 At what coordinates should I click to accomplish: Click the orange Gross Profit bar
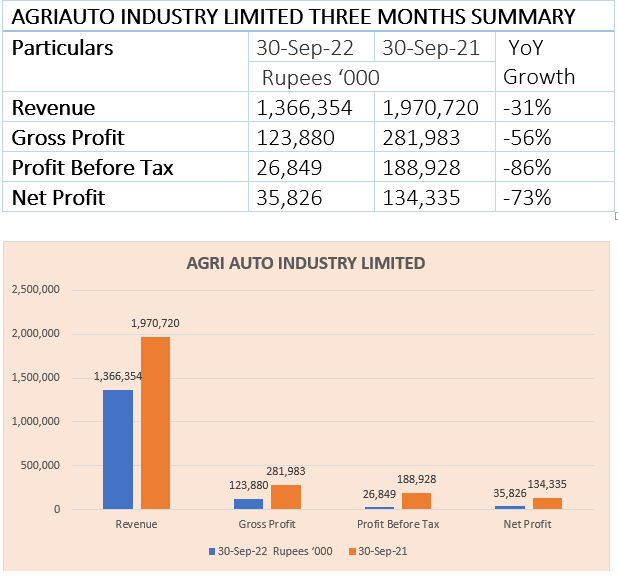[286, 497]
